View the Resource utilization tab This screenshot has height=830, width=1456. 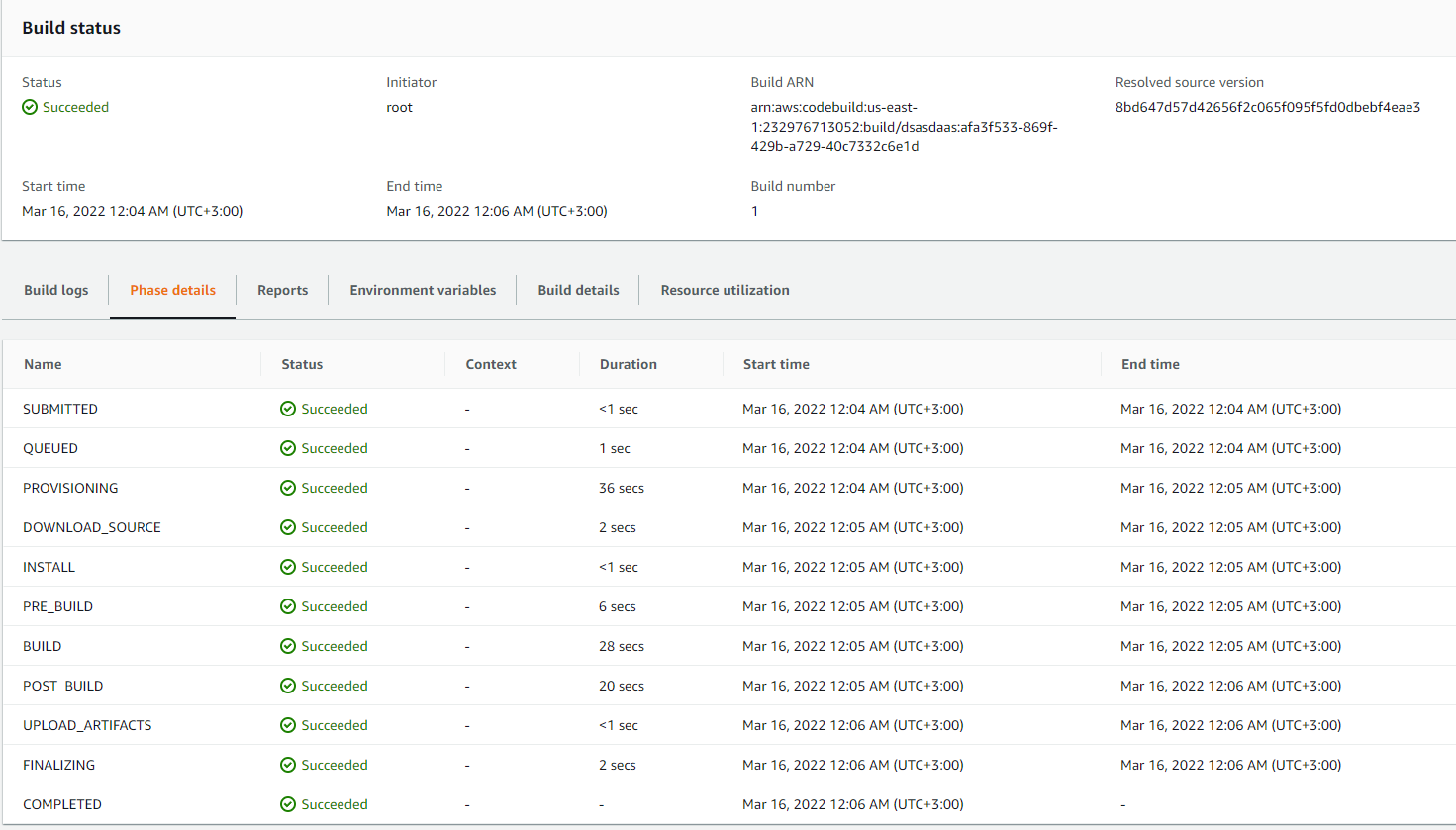[726, 290]
